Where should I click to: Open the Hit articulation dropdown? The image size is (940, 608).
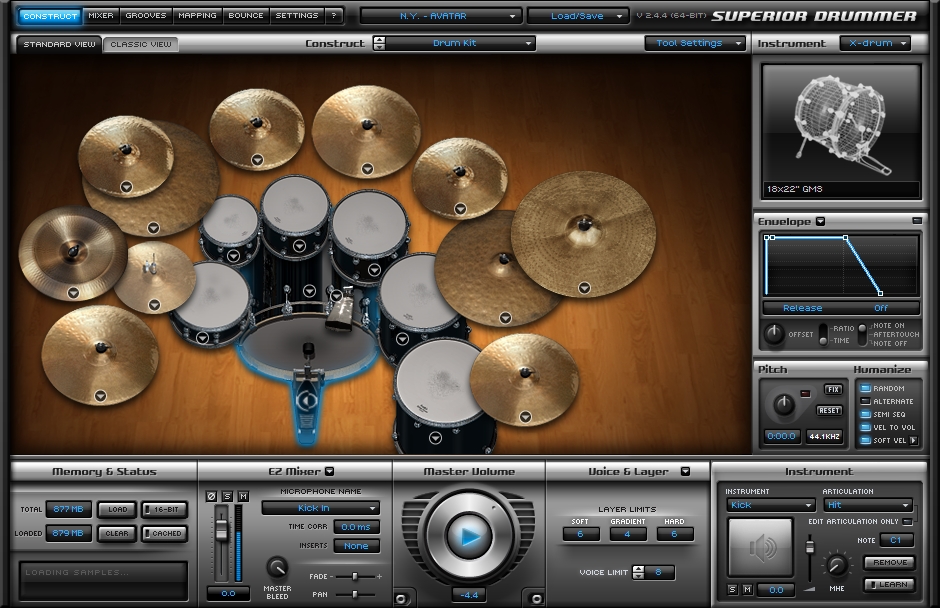[868, 505]
